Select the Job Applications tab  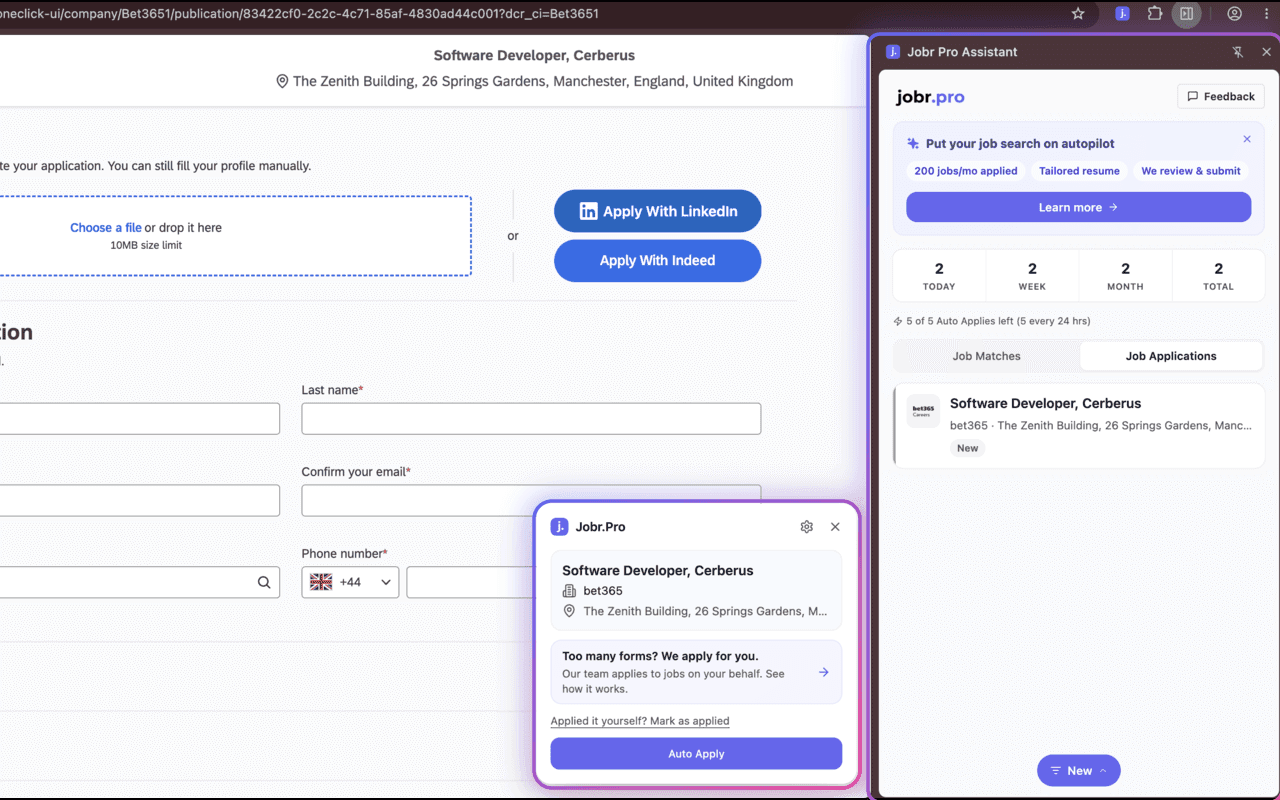[x=1171, y=356]
